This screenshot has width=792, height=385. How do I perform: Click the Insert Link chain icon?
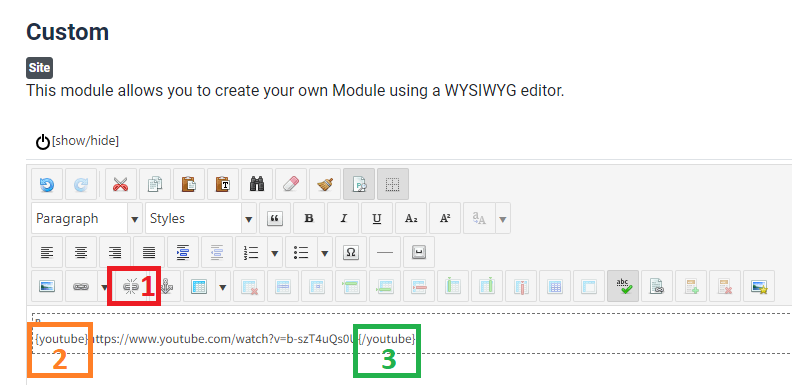click(x=81, y=286)
